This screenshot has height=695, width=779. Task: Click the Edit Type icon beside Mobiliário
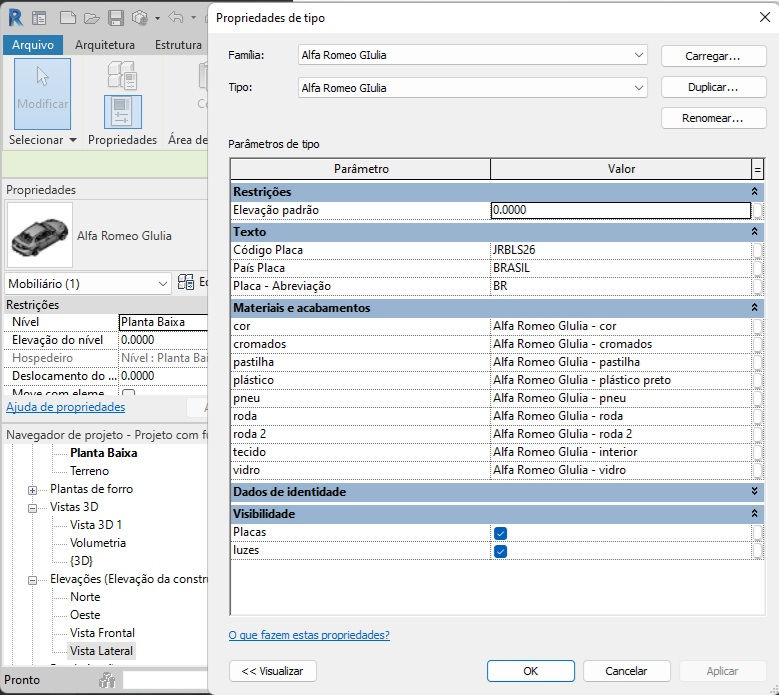pyautogui.click(x=186, y=282)
